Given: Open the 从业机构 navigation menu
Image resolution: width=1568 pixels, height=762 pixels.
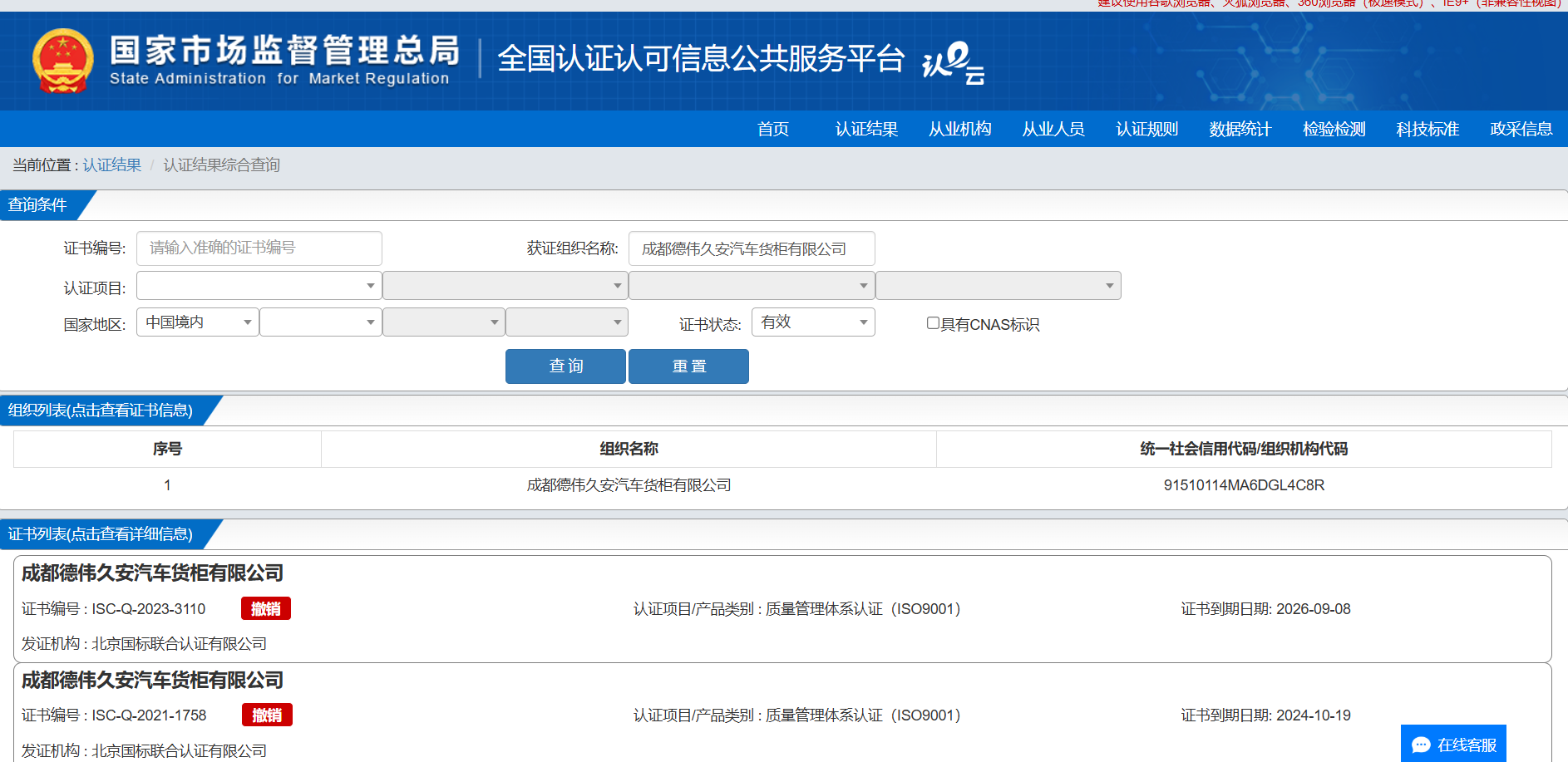Looking at the screenshot, I should tap(960, 129).
